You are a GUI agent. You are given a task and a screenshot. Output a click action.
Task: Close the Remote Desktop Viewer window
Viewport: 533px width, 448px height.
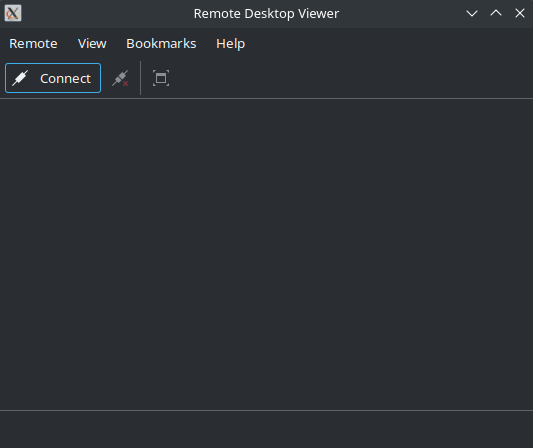coord(520,13)
